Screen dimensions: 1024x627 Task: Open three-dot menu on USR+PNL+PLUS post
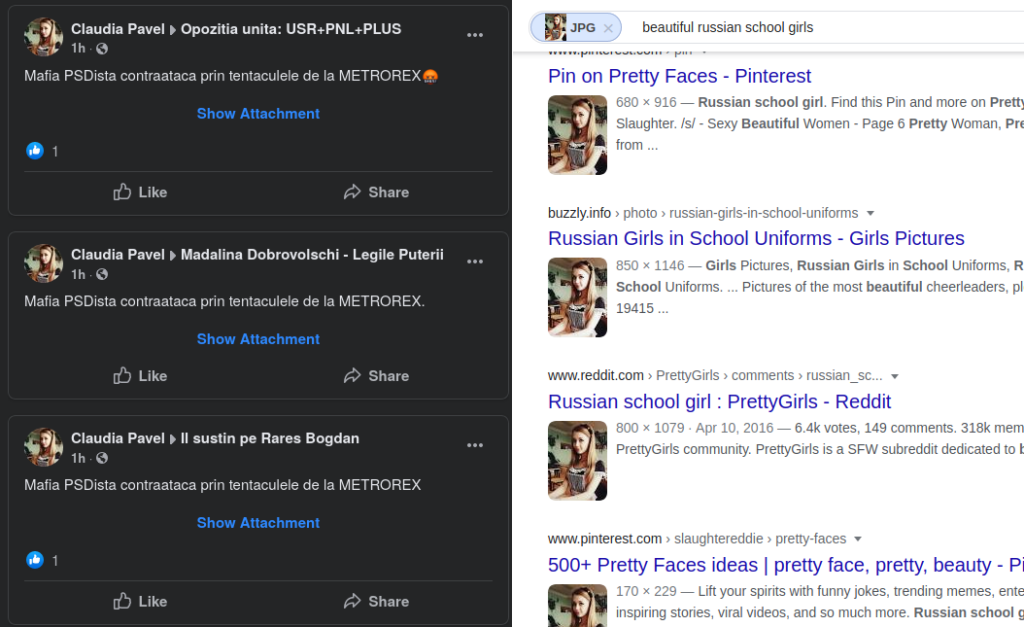(x=475, y=37)
